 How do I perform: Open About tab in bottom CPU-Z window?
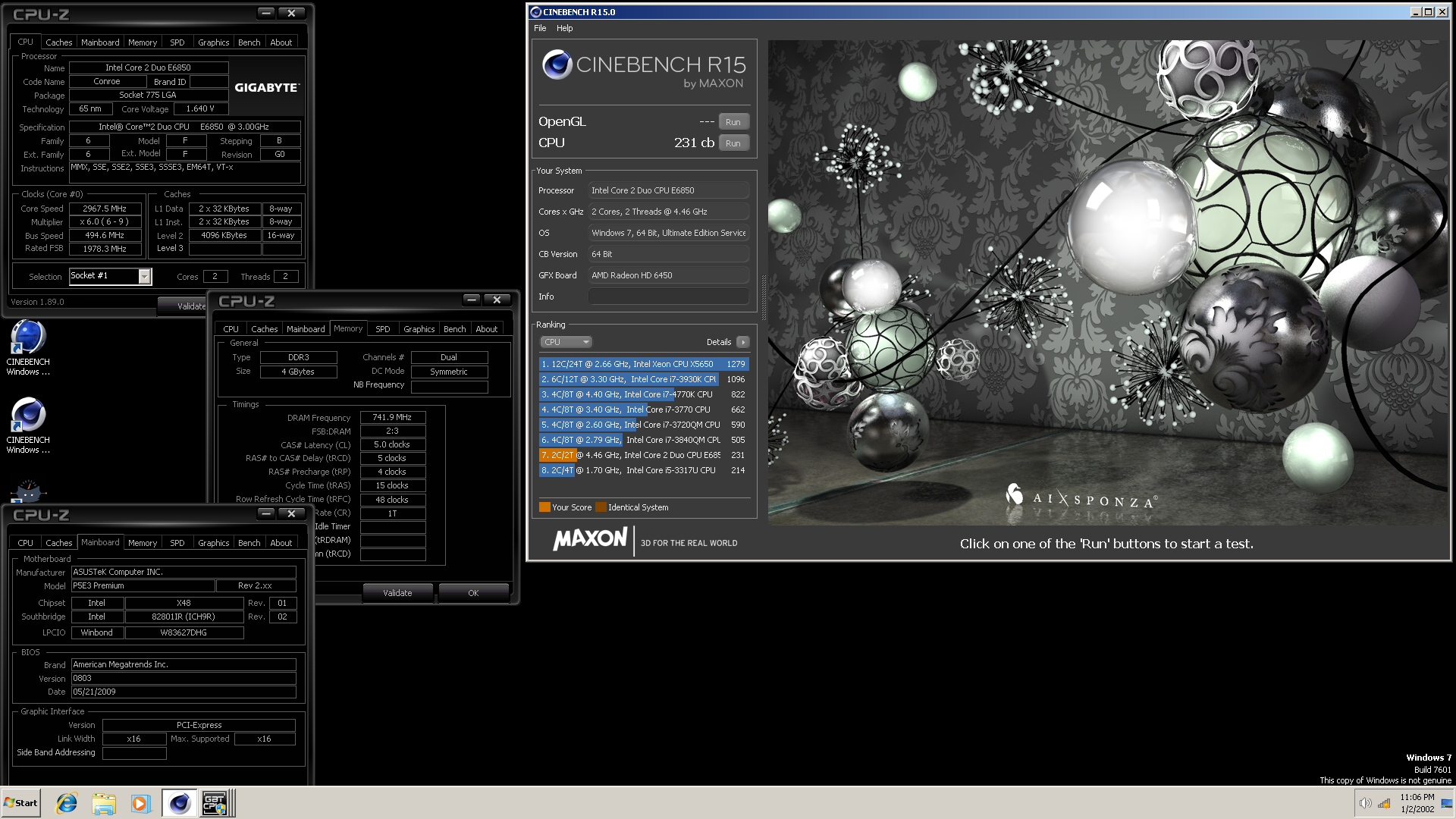[x=281, y=543]
